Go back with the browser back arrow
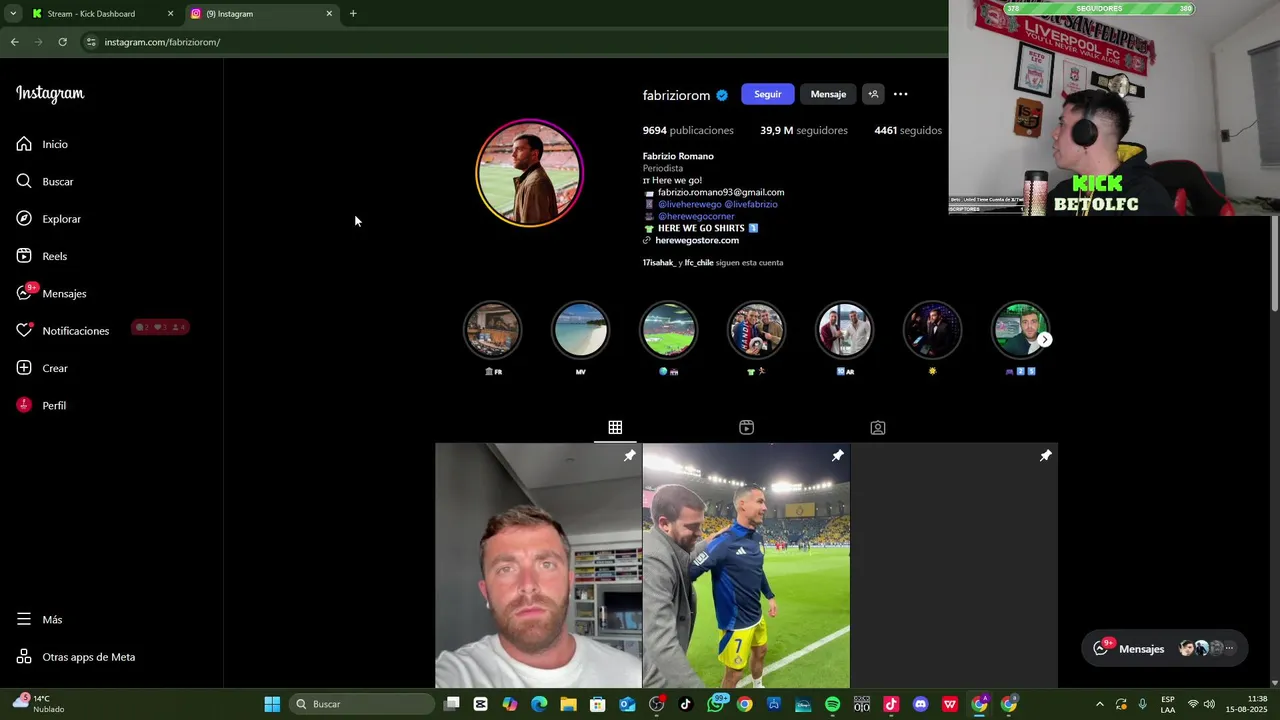Image resolution: width=1280 pixels, height=720 pixels. point(14,42)
